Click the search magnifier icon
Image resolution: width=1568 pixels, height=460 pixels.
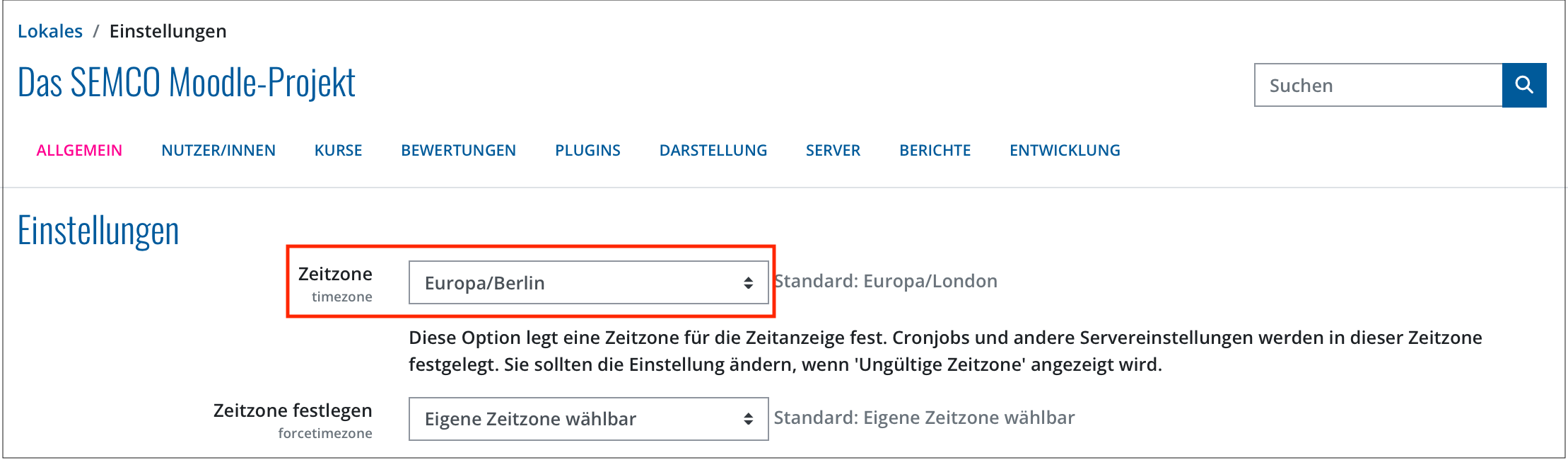point(1524,85)
